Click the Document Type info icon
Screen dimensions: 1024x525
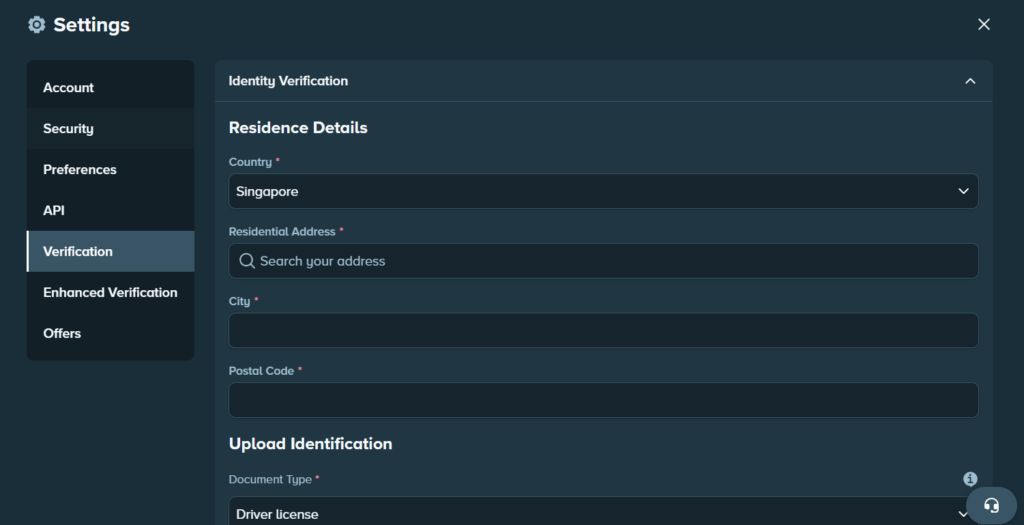coord(970,479)
